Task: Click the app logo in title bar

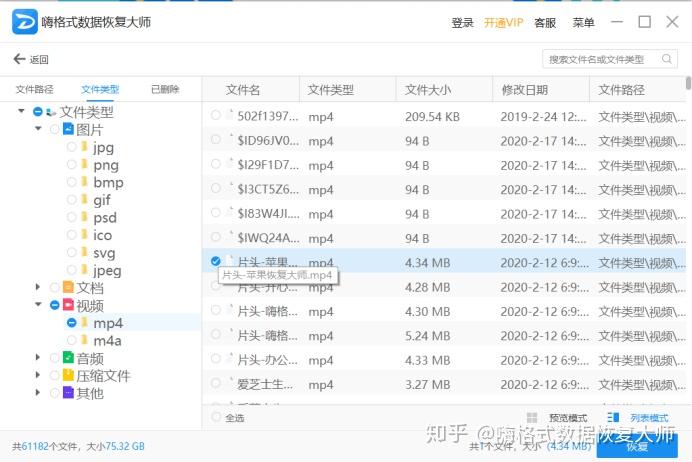Action: coord(25,22)
